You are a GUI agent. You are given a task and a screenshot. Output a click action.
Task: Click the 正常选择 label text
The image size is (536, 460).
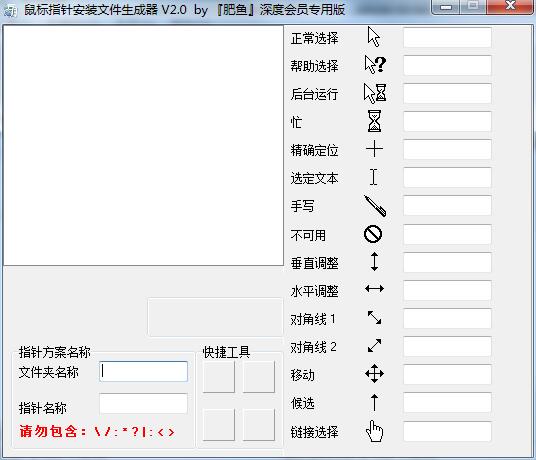point(314,38)
